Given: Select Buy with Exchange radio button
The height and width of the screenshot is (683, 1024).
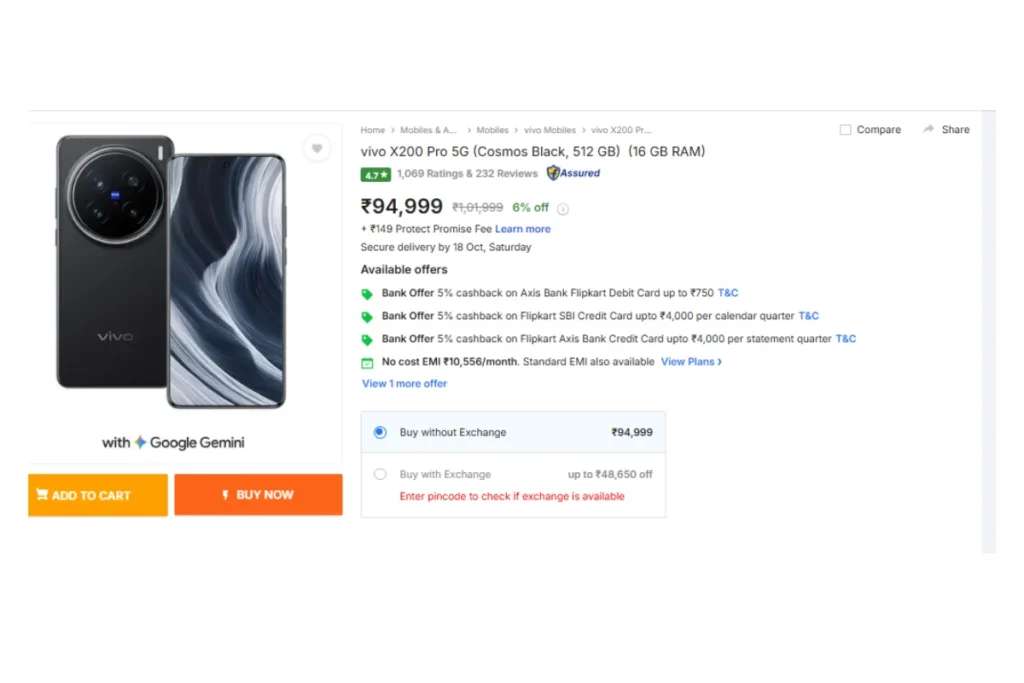Looking at the screenshot, I should coord(380,474).
